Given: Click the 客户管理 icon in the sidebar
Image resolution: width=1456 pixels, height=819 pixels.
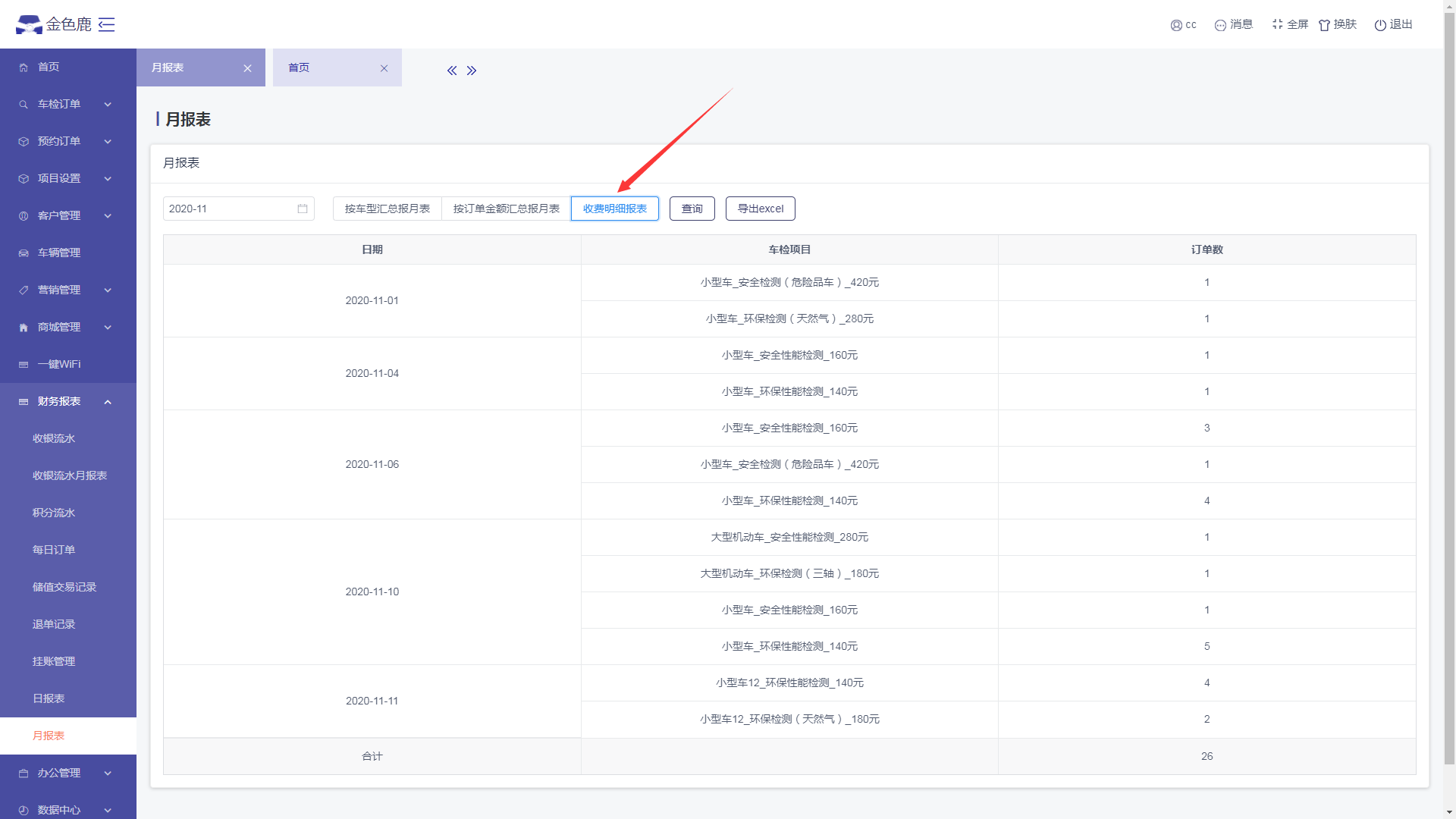Looking at the screenshot, I should 24,216.
